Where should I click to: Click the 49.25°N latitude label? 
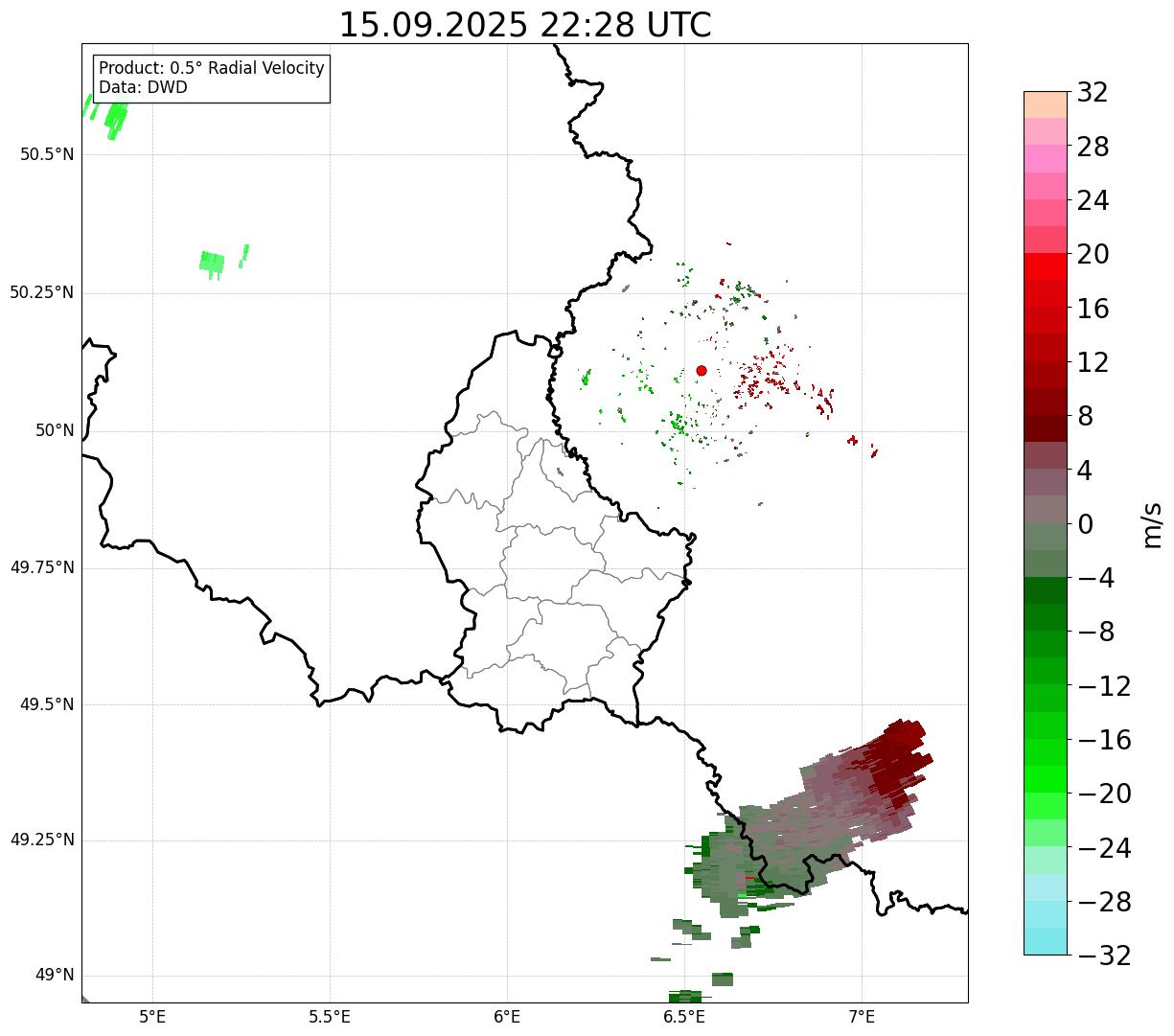42,840
